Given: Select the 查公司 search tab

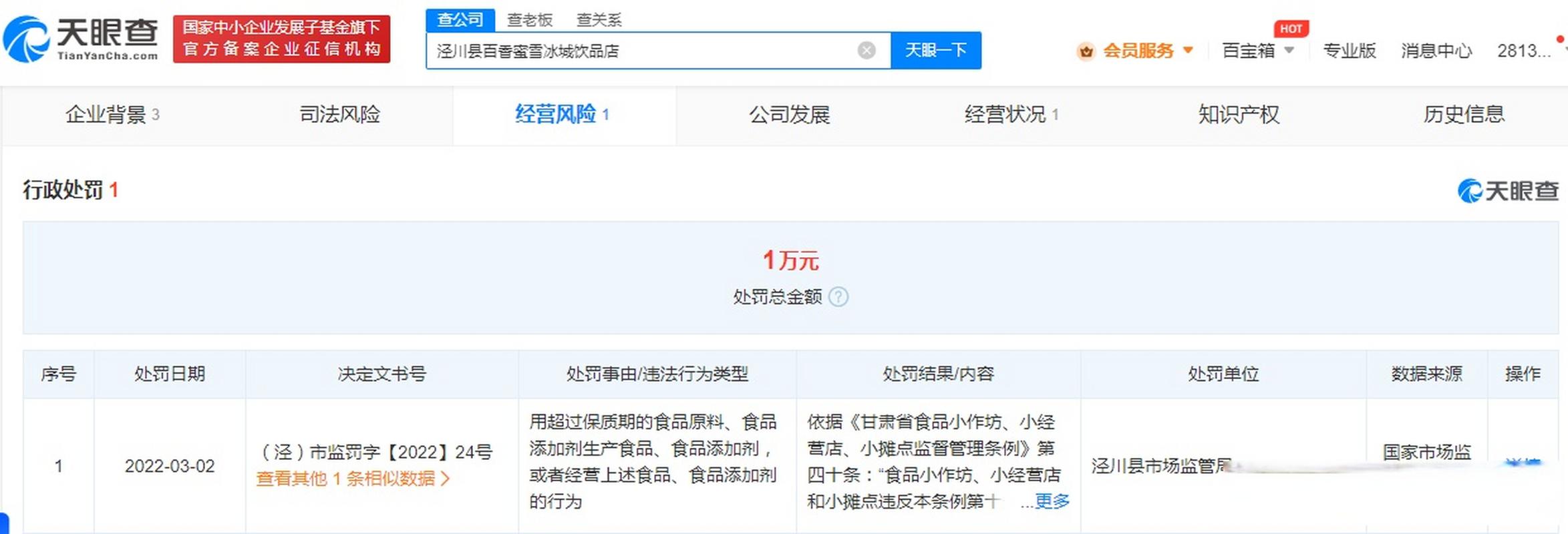Looking at the screenshot, I should click(460, 20).
